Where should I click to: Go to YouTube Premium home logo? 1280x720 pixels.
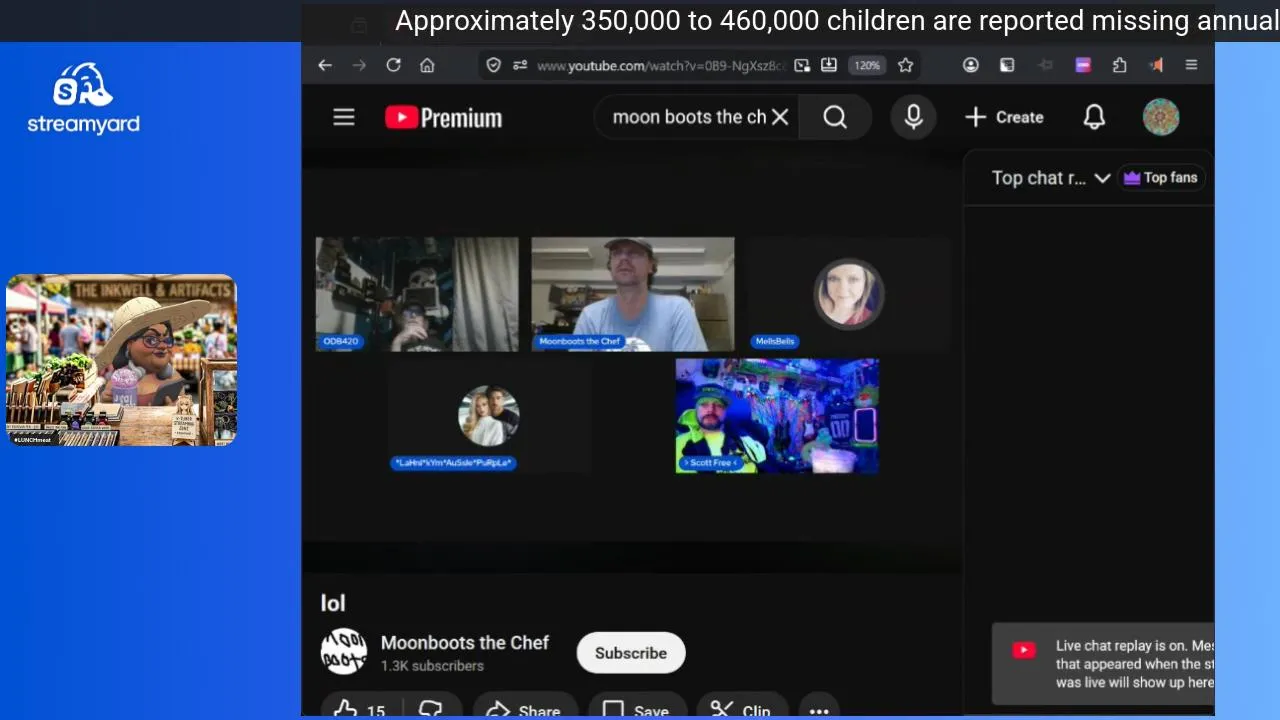443,118
